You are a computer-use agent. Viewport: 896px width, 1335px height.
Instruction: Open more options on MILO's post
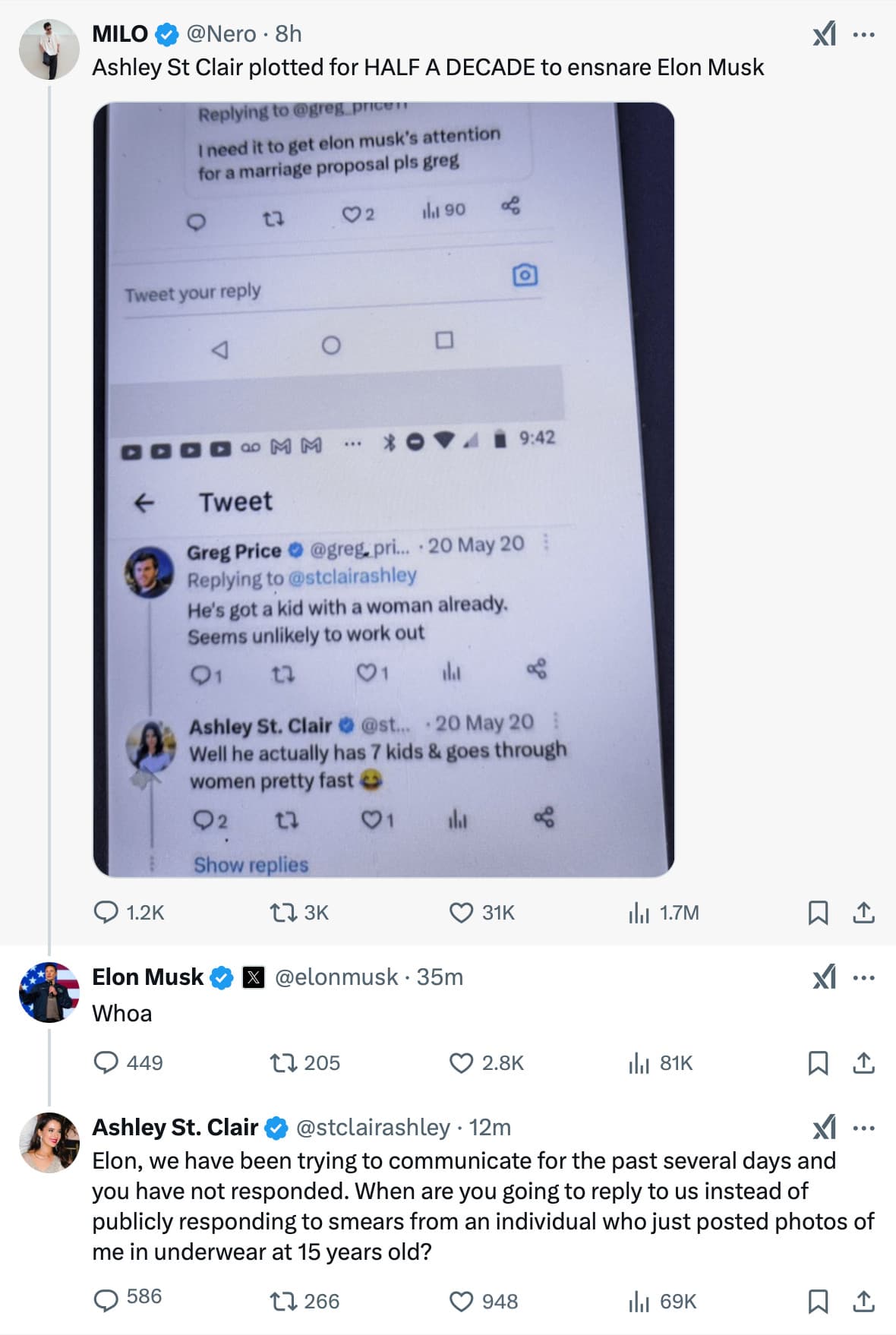[x=863, y=34]
